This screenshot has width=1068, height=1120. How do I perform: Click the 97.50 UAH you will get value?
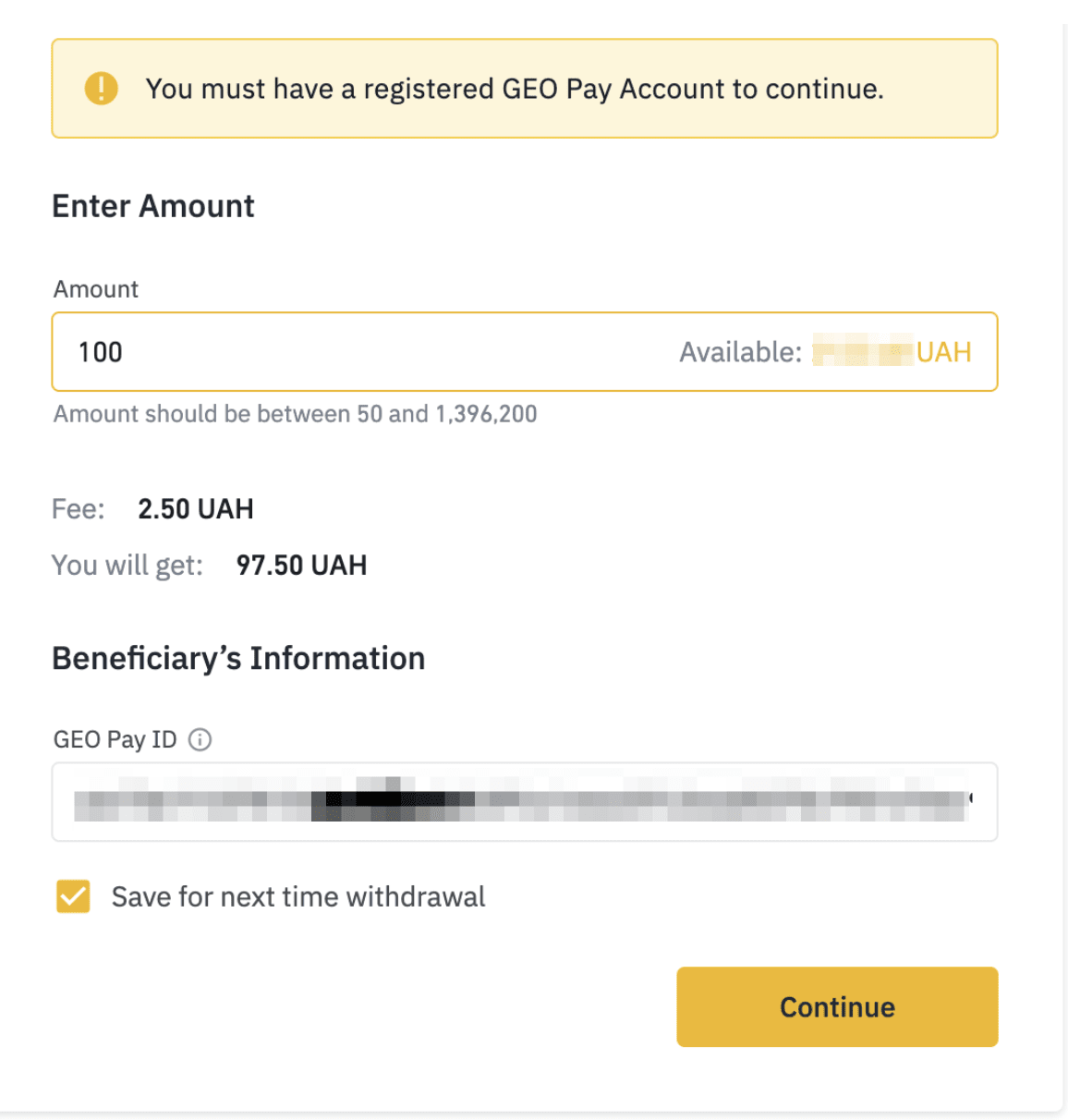(301, 565)
